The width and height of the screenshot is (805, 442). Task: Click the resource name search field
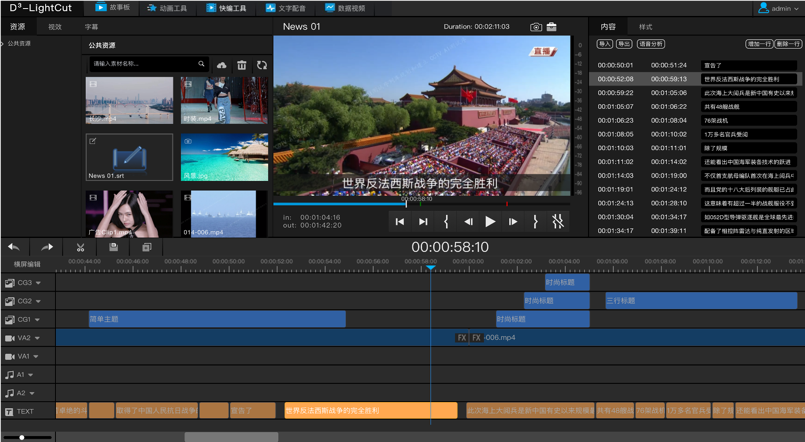(142, 64)
